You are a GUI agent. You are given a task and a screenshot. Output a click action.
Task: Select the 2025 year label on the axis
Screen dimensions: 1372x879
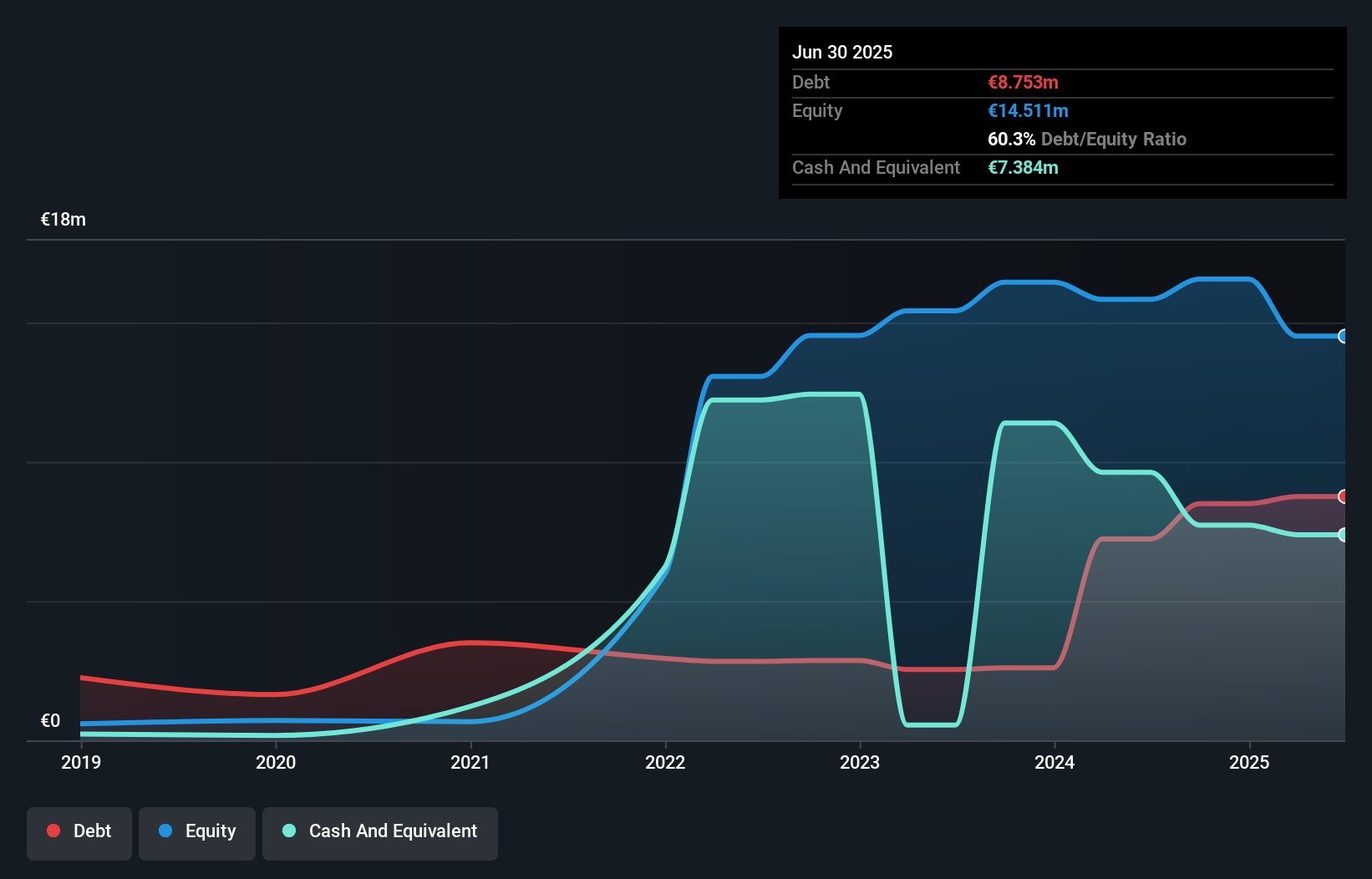point(1249,761)
